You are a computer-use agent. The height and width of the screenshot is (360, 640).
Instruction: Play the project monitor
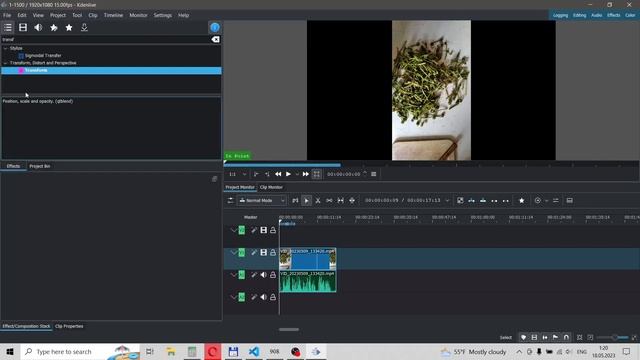(288, 174)
